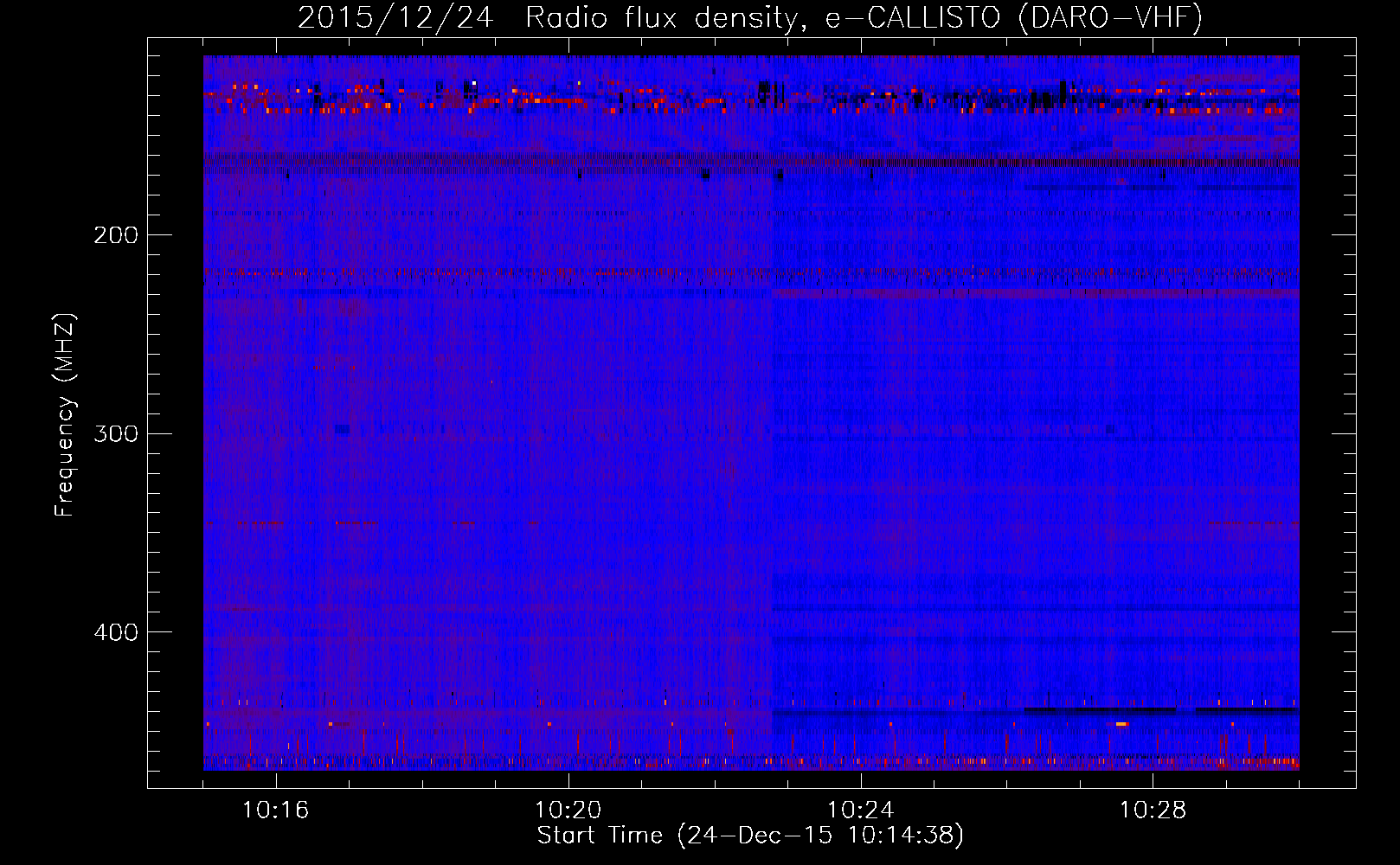Image resolution: width=1400 pixels, height=865 pixels.
Task: Click the 10:20 time tick label
Action: tap(568, 811)
